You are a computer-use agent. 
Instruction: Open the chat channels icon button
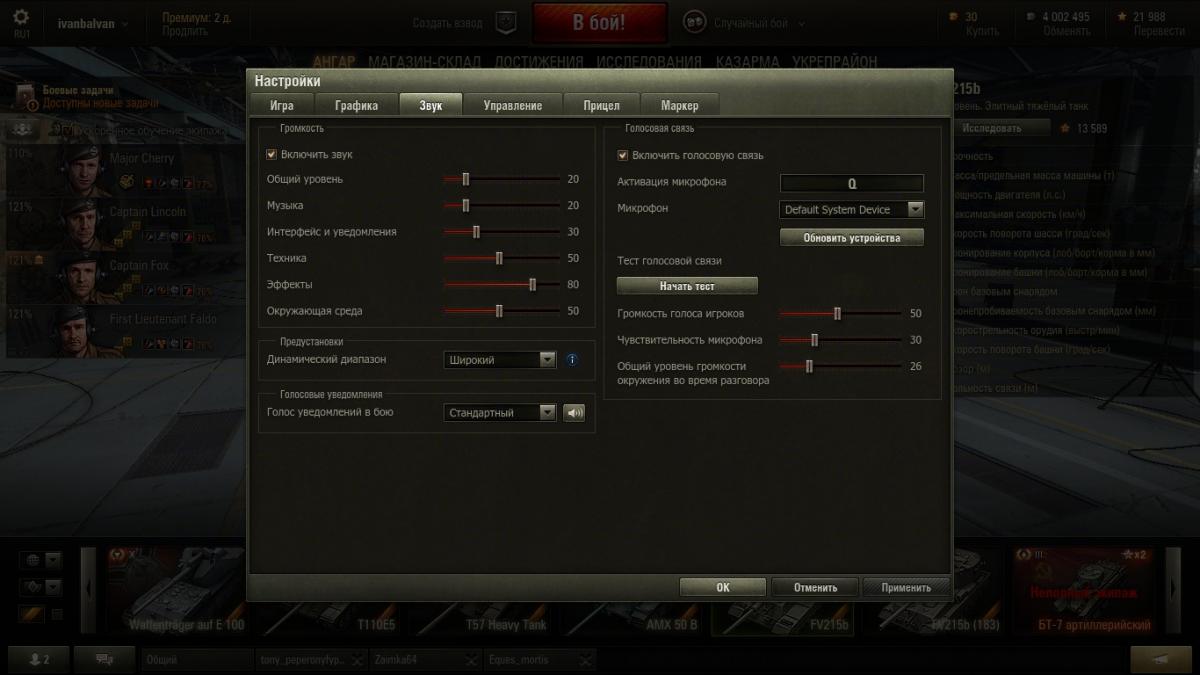[x=107, y=660]
